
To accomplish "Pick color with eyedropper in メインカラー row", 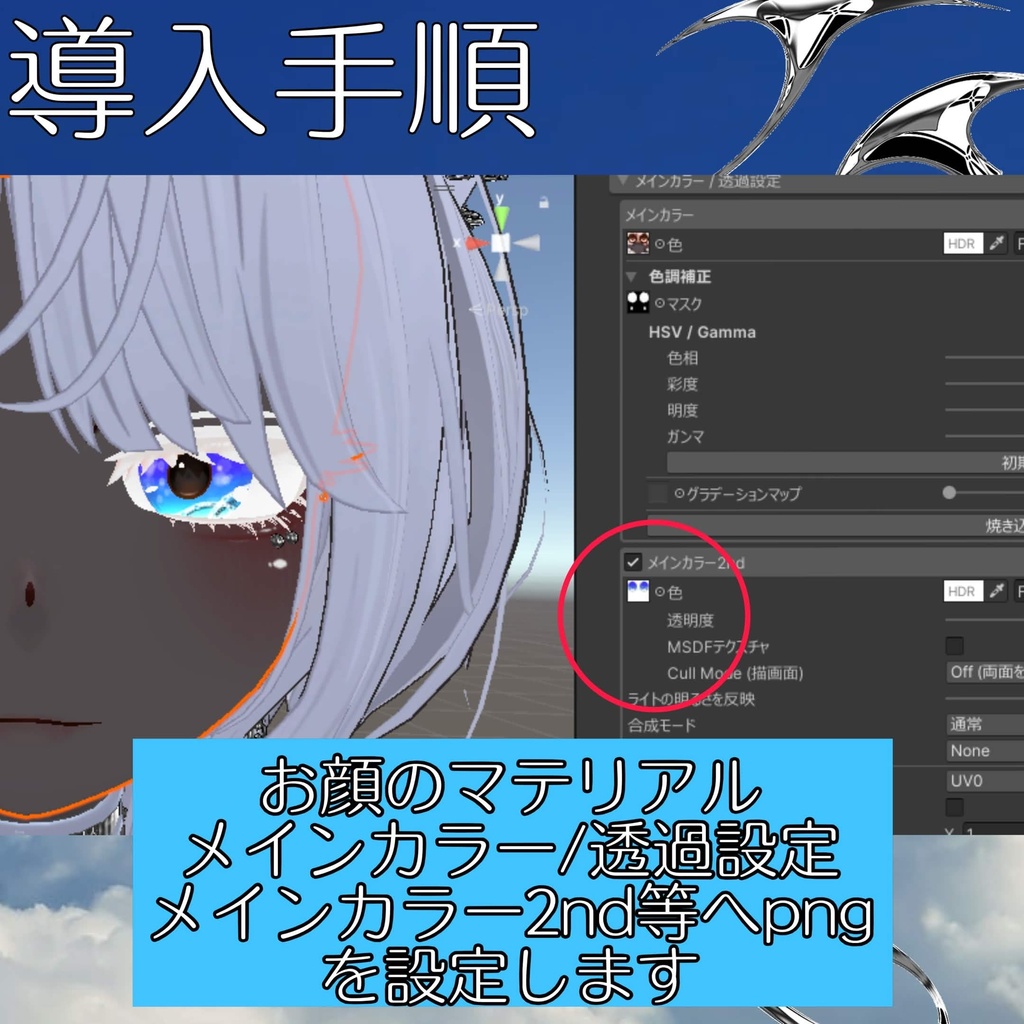I will [996, 244].
